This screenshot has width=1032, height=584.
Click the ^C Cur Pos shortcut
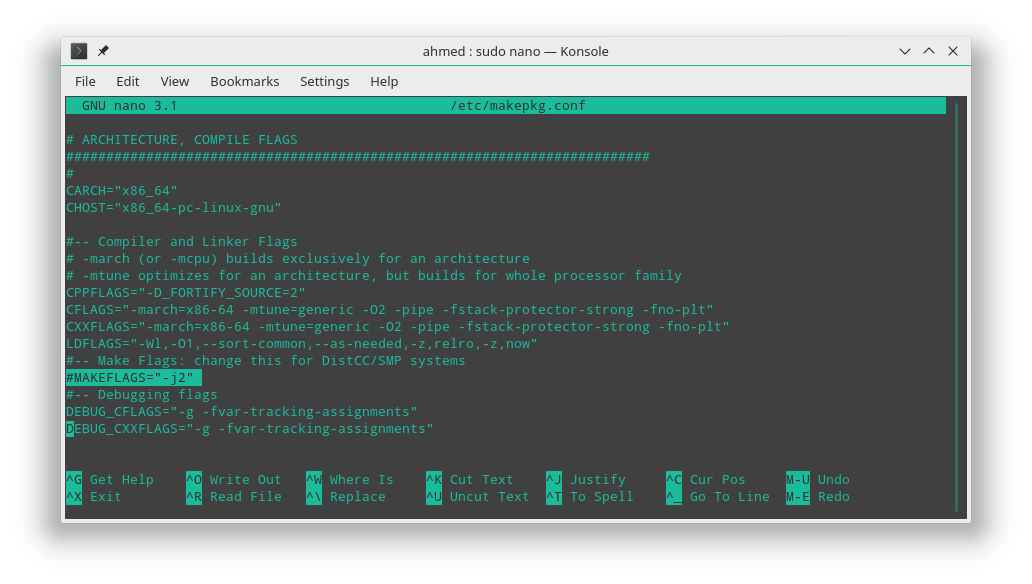[x=706, y=480]
